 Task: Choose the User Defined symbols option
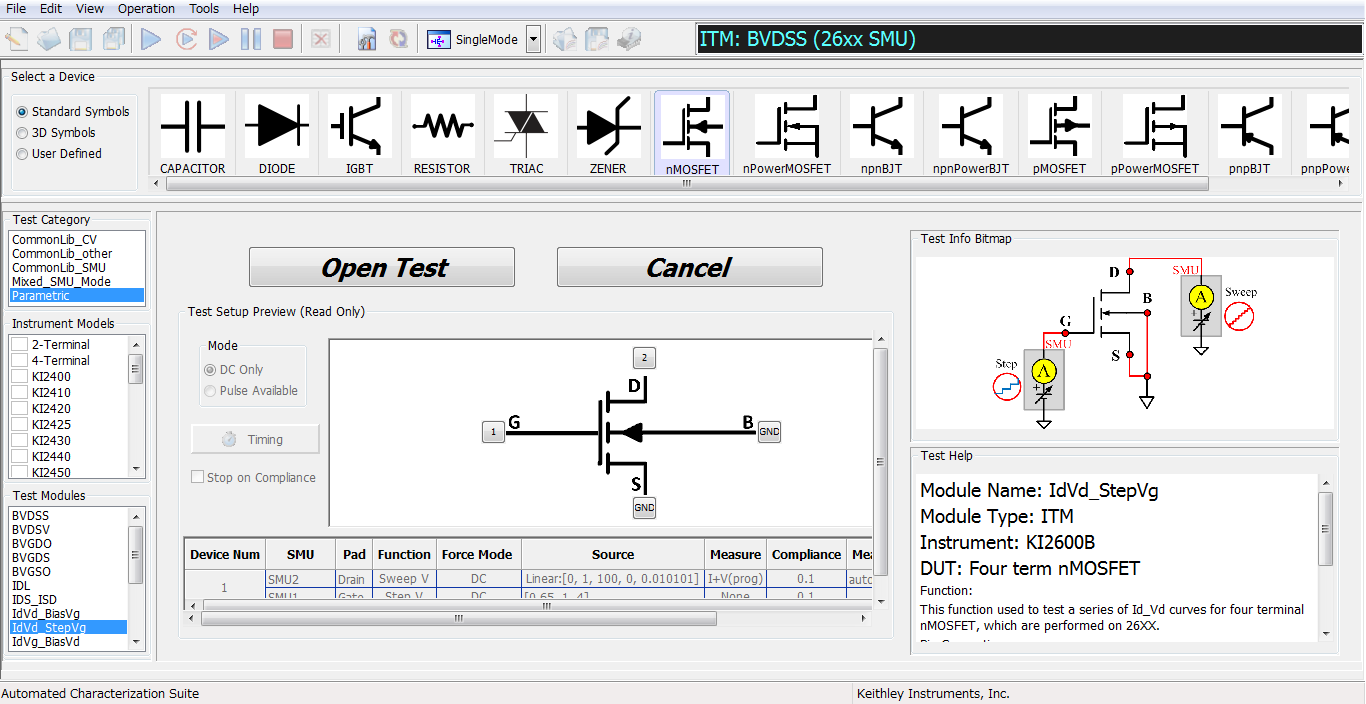click(23, 154)
